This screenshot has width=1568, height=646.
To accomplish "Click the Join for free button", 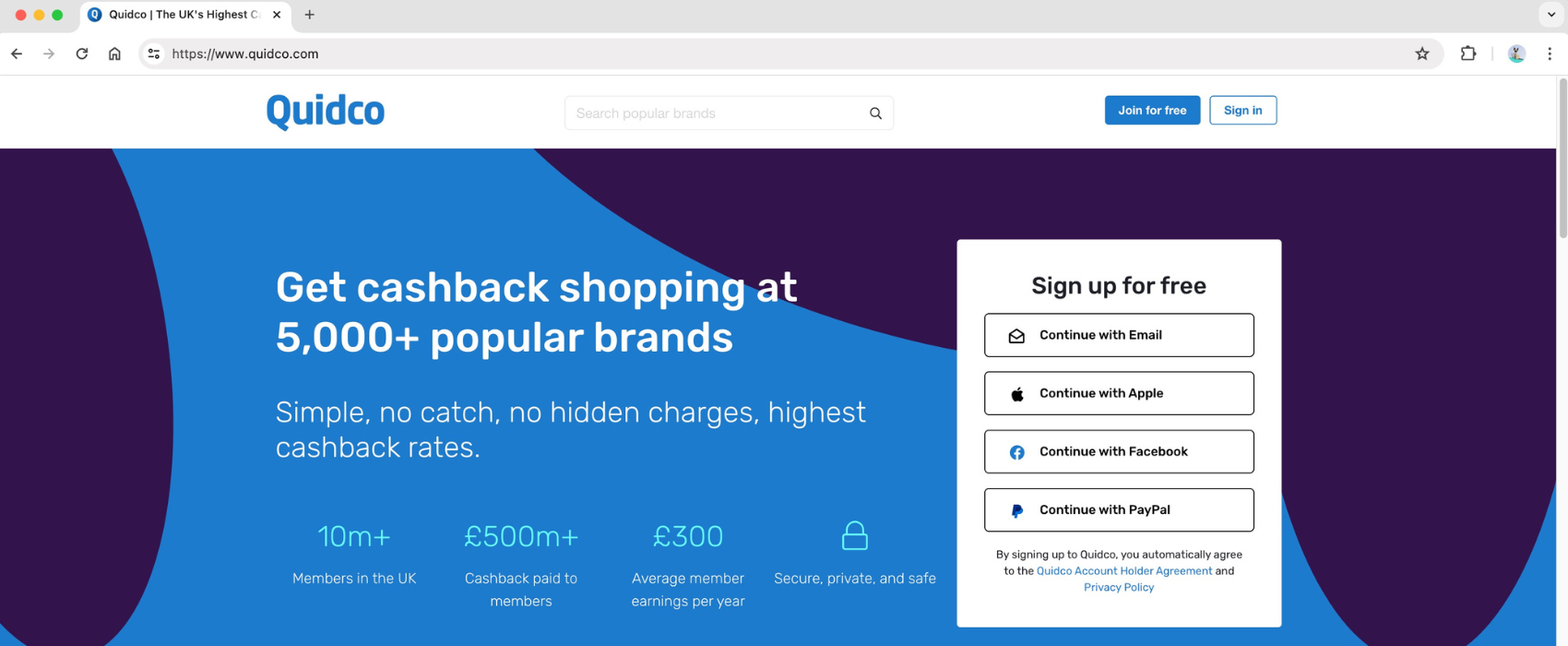I will point(1152,110).
